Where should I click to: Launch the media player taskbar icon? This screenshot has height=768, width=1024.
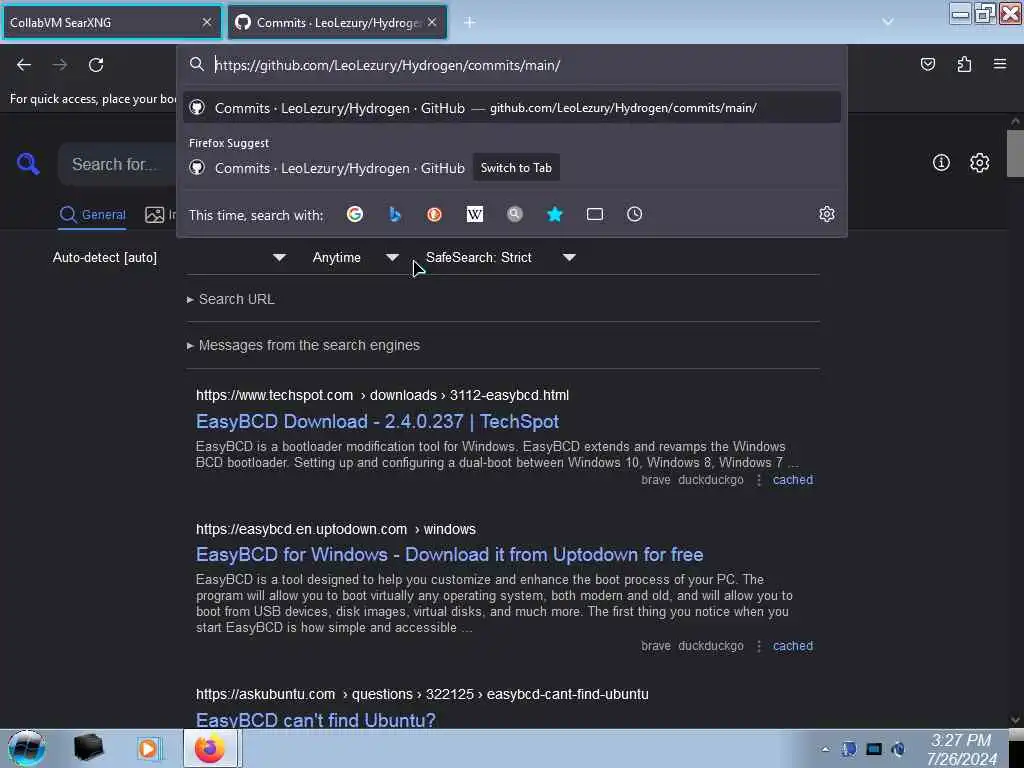click(148, 748)
